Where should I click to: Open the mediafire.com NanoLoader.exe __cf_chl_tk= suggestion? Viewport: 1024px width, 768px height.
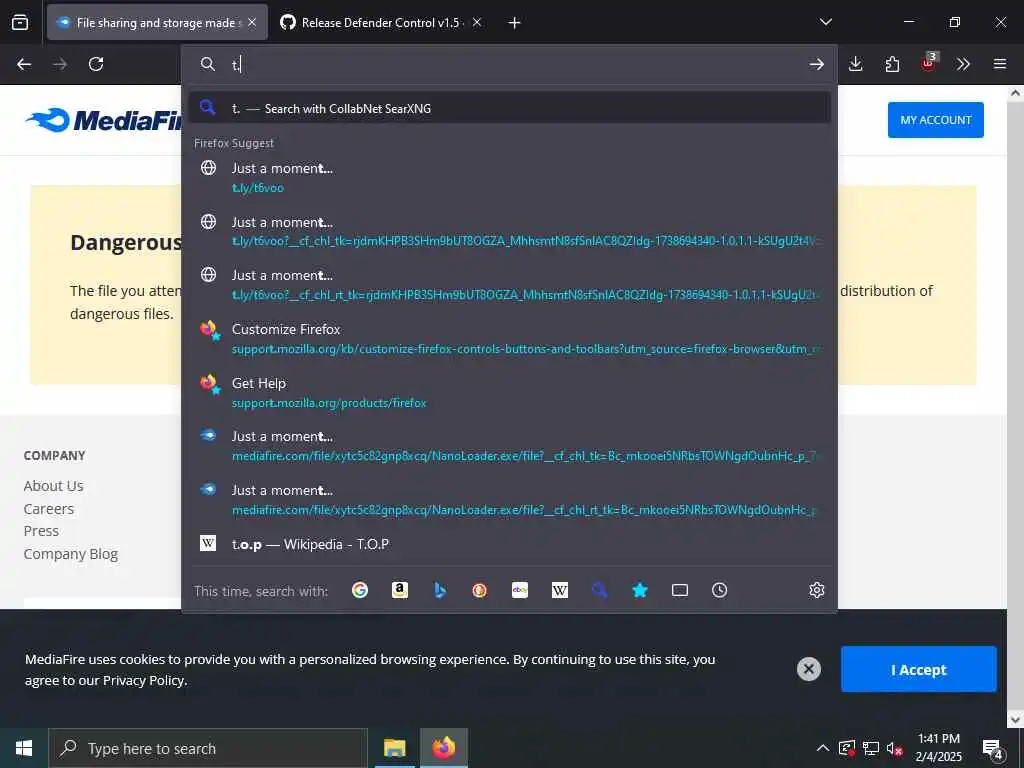click(x=509, y=446)
